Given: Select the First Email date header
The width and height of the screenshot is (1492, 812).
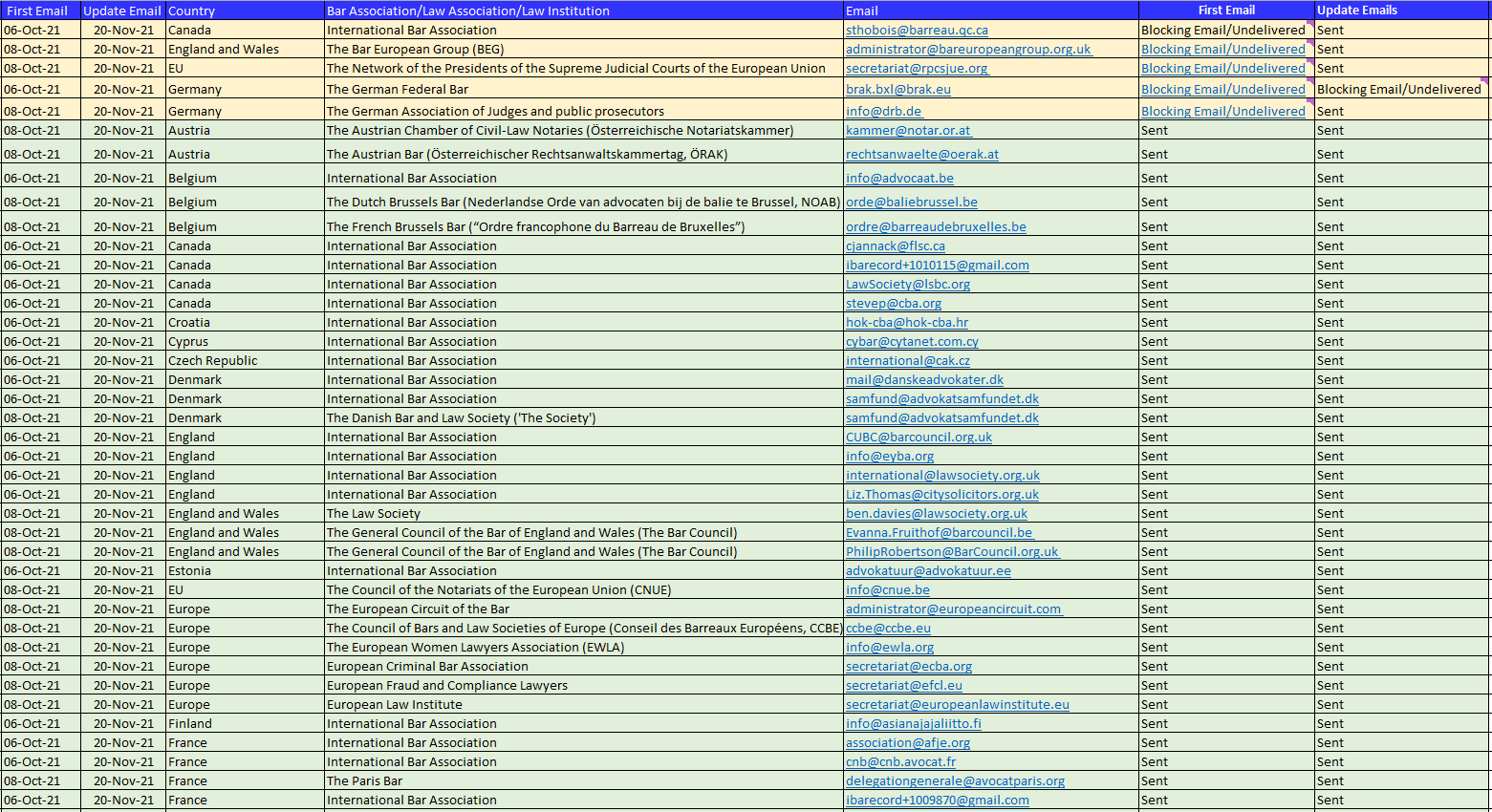Looking at the screenshot, I should [x=40, y=11].
